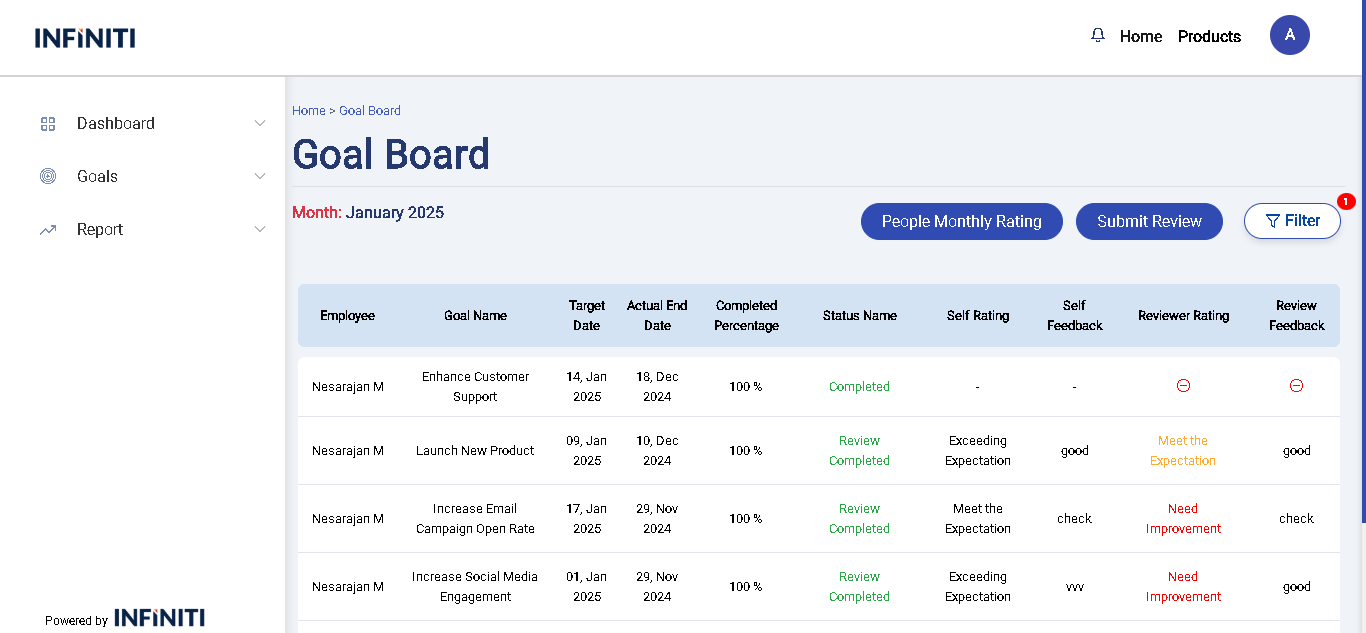1366x633 pixels.
Task: Click the red Reviewer Rating minus icon
Action: [1183, 386]
